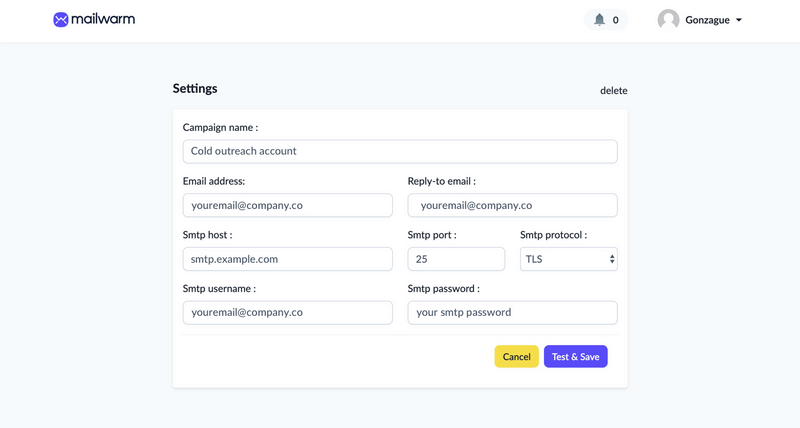Click the Smtp protocol stepper arrows
Screen dimensions: 800x428
pos(612,259)
